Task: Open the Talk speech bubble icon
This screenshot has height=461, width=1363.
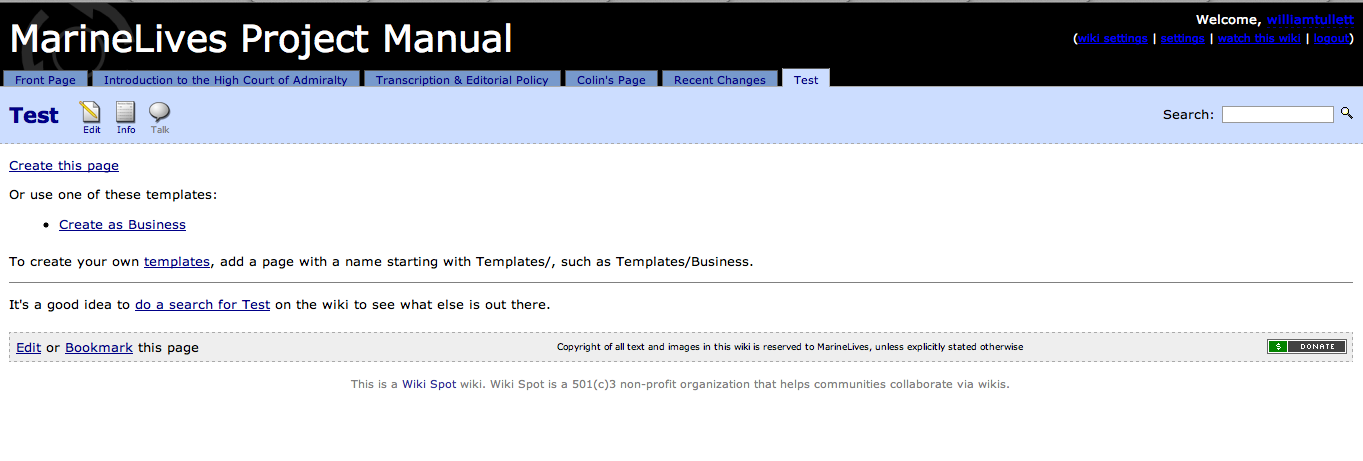Action: [x=159, y=112]
